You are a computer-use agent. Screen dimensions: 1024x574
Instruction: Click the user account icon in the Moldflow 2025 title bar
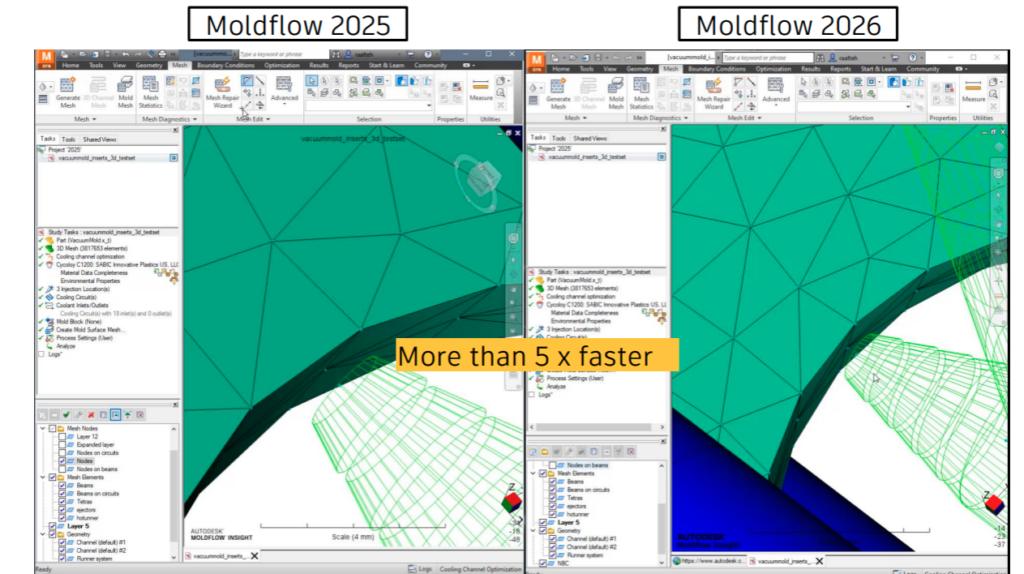coord(348,54)
